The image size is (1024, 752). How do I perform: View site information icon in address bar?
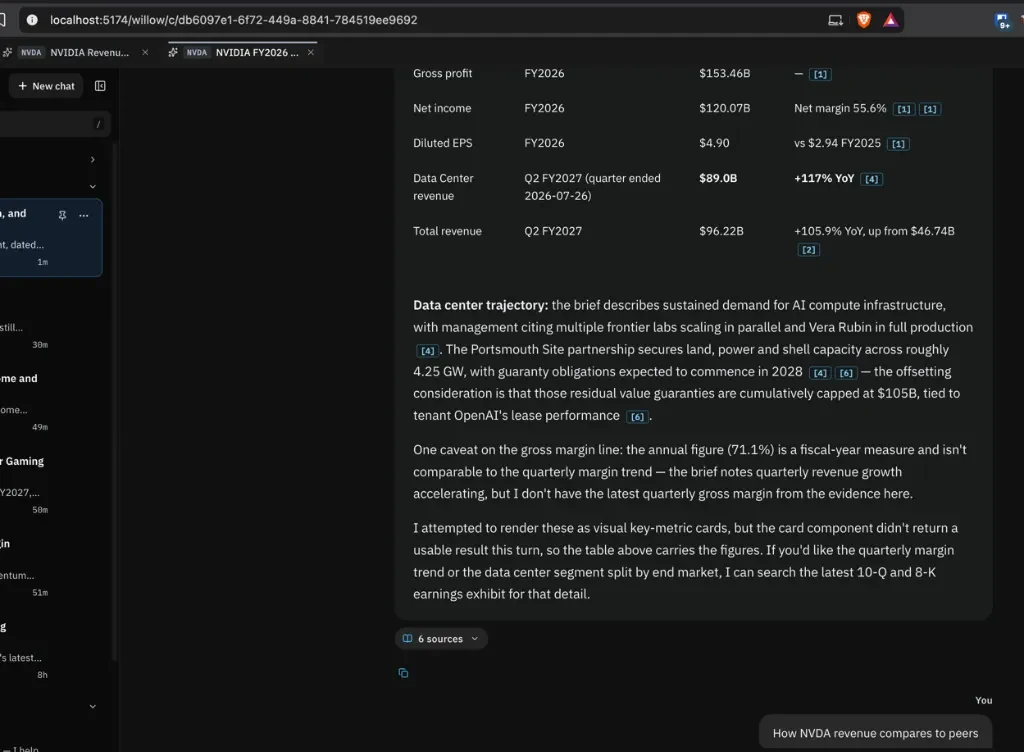[x=32, y=20]
